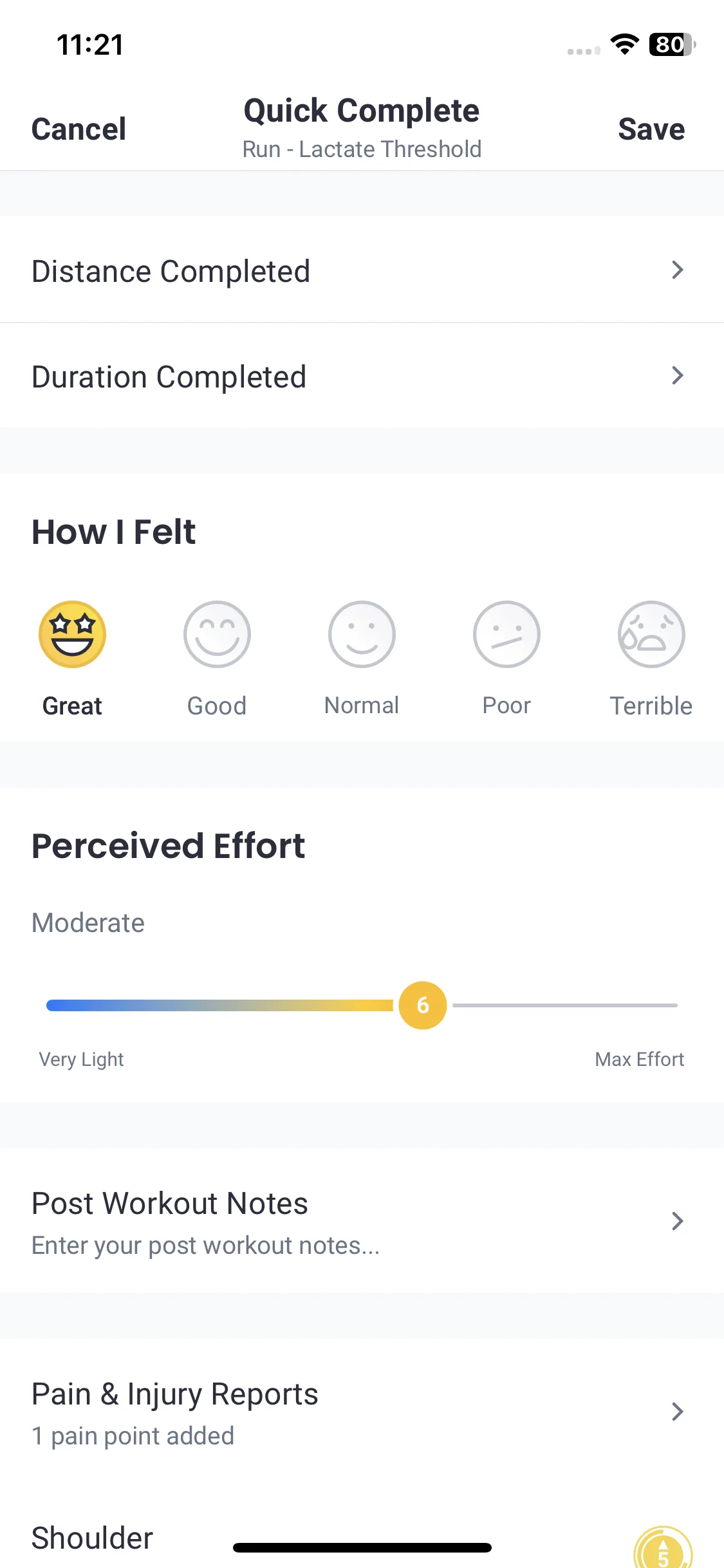Viewport: 724px width, 1568px height.
Task: Select the Terrible crying face icon
Action: click(x=651, y=634)
